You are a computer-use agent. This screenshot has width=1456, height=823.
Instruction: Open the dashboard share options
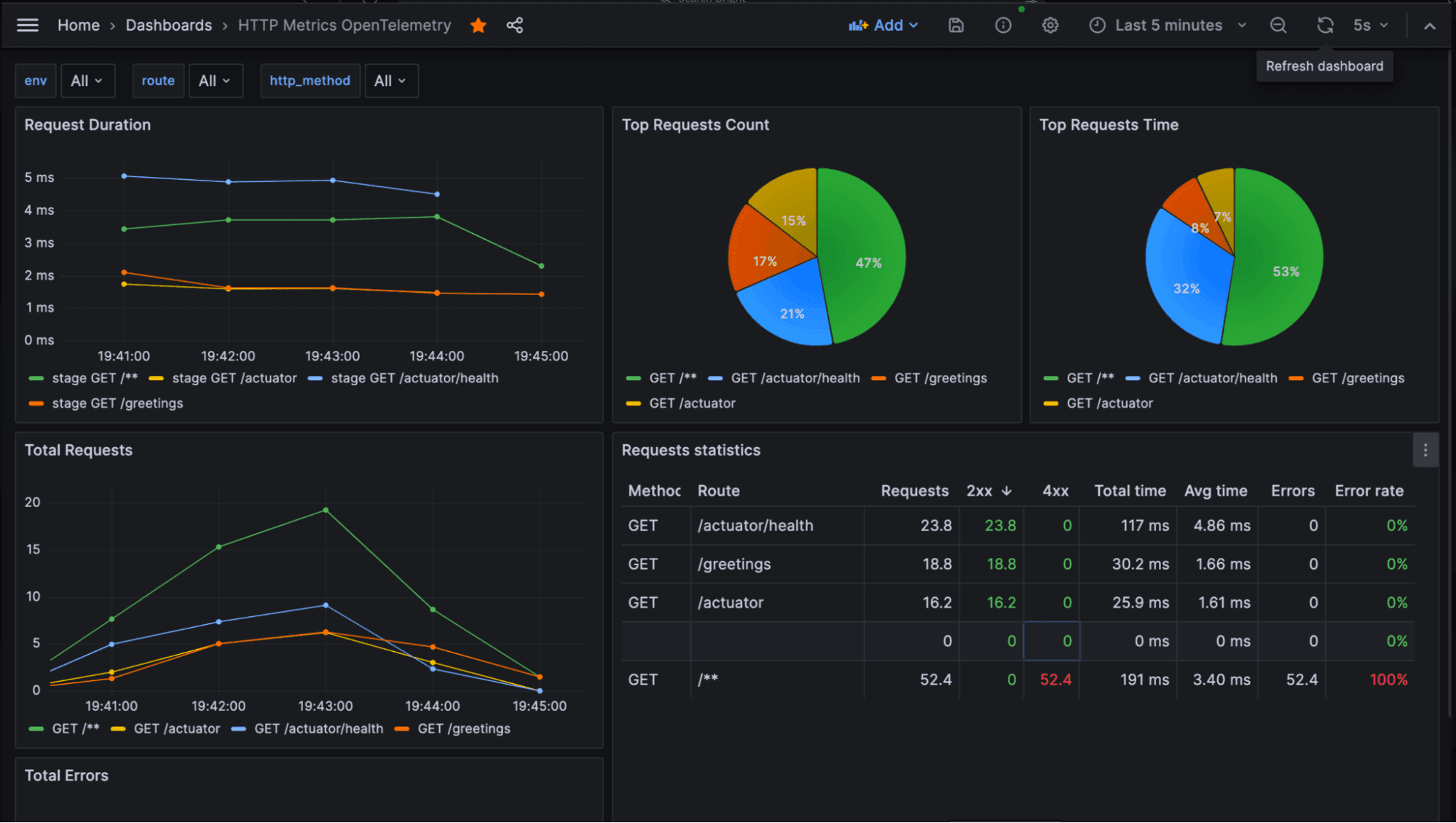pyautogui.click(x=514, y=25)
